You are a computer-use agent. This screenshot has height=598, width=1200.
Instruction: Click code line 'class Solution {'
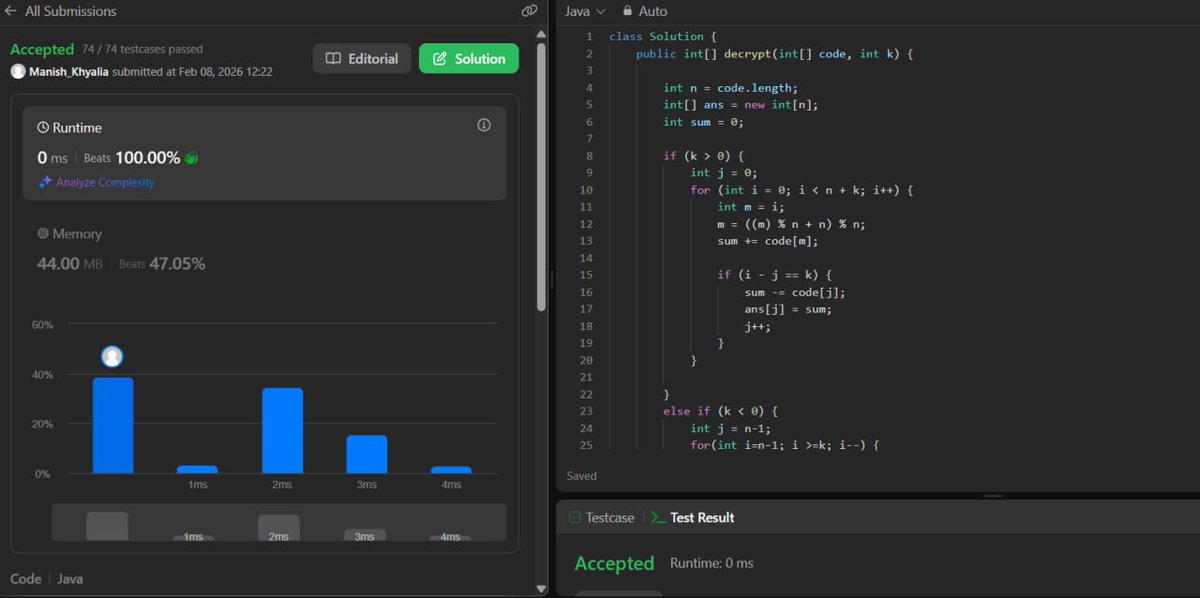point(663,36)
